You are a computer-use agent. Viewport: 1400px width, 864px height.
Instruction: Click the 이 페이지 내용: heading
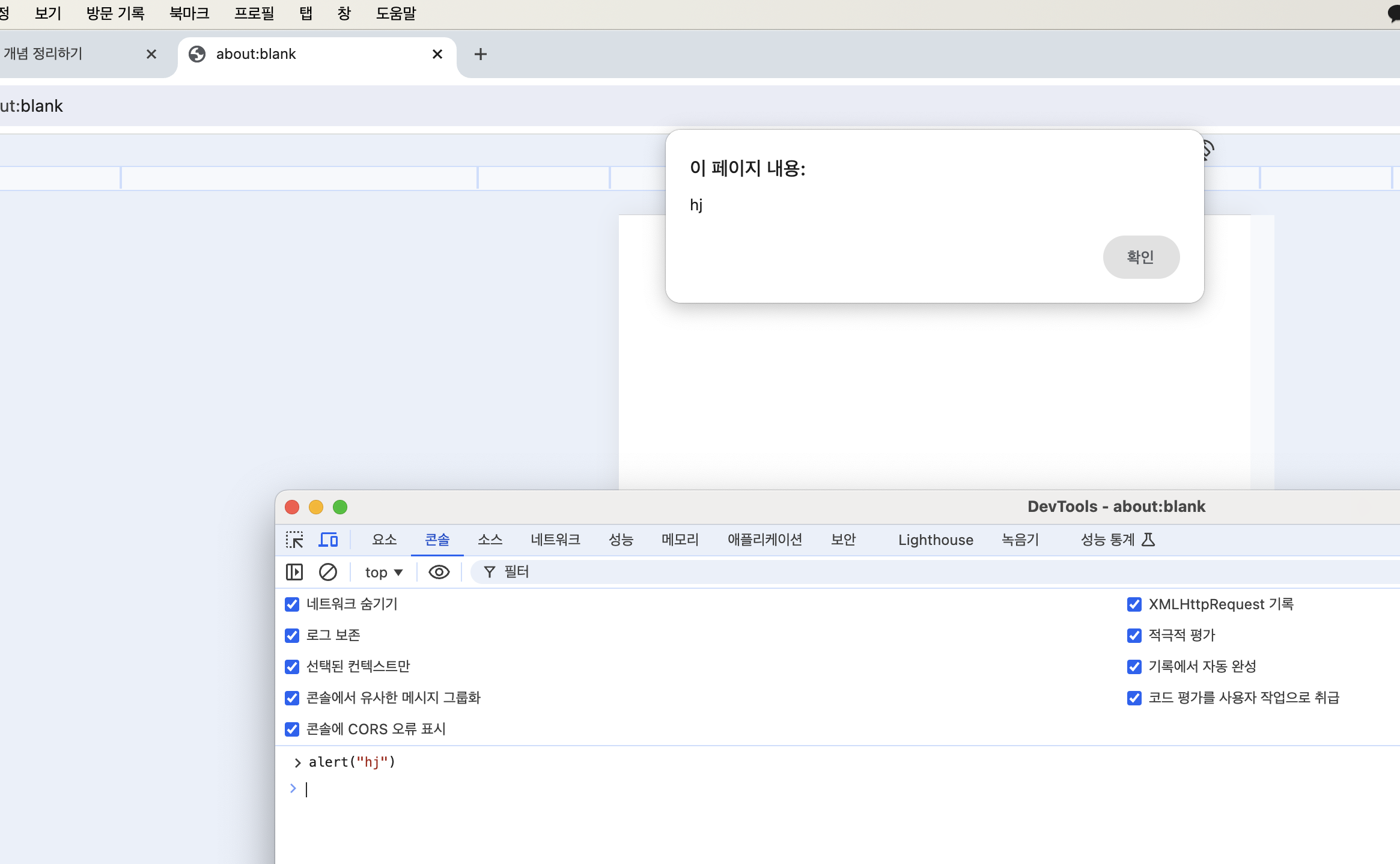pos(747,168)
